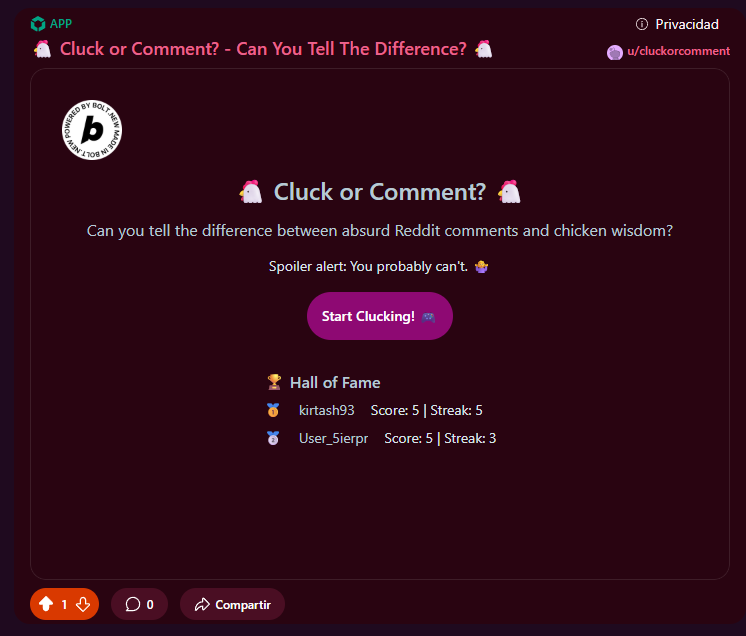746x636 pixels.
Task: Select the Privacidad label
Action: (687, 24)
